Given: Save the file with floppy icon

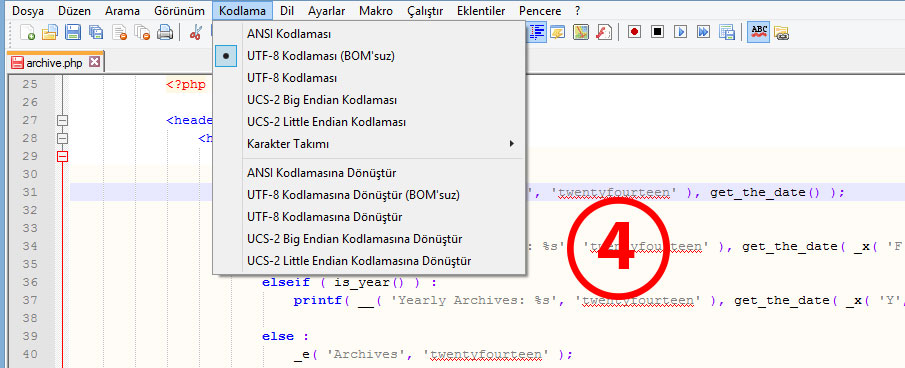Looking at the screenshot, I should click(x=73, y=32).
